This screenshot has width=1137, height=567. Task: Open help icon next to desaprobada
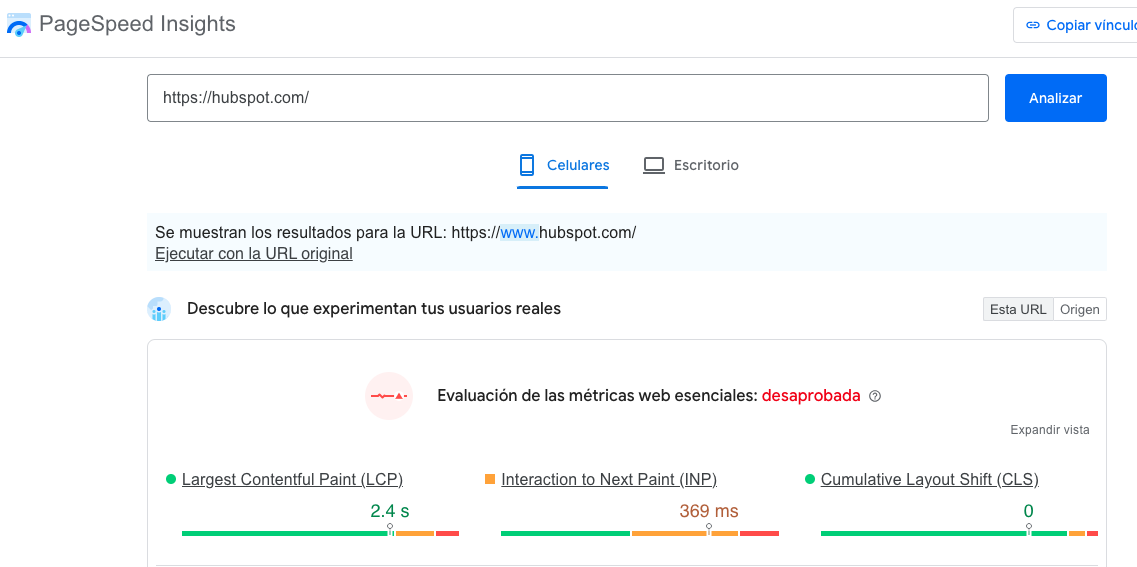[875, 397]
